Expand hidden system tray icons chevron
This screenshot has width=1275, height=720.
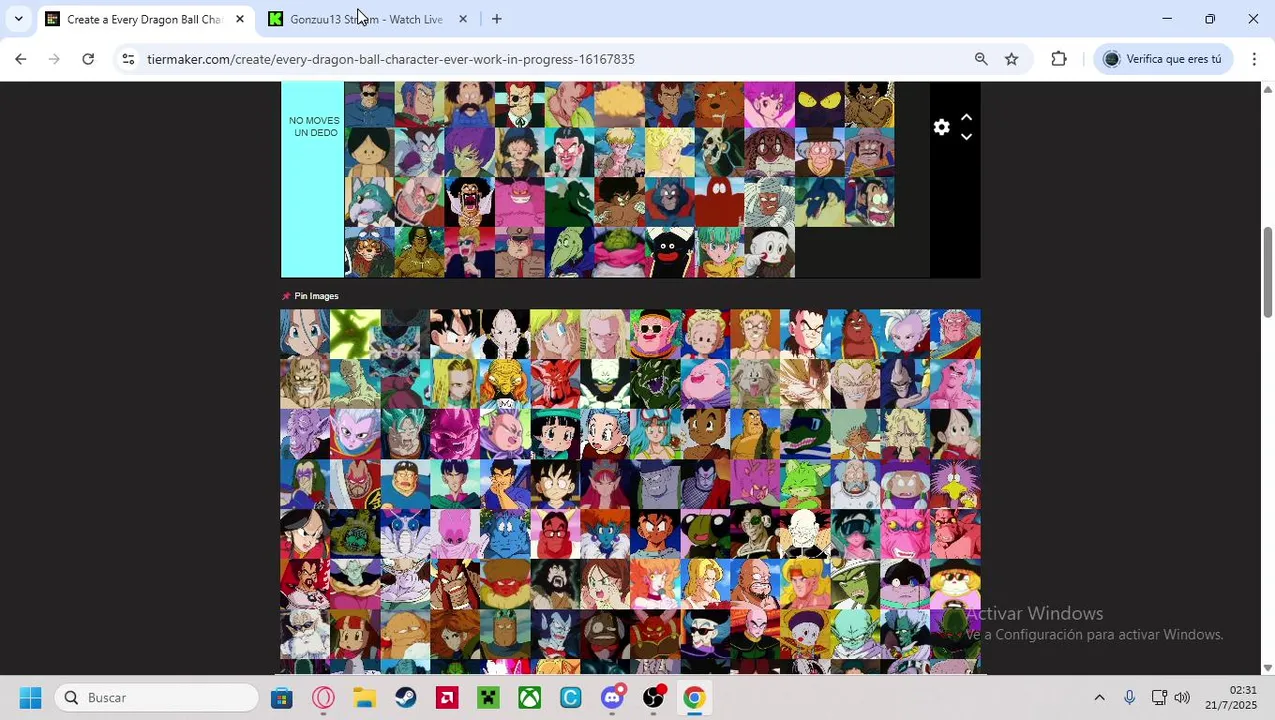click(1099, 698)
